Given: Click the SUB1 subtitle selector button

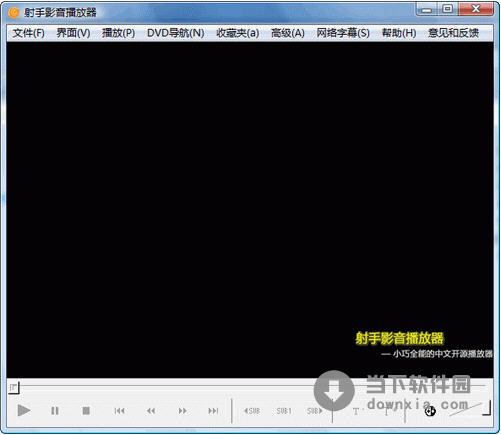Looking at the screenshot, I should point(284,411).
